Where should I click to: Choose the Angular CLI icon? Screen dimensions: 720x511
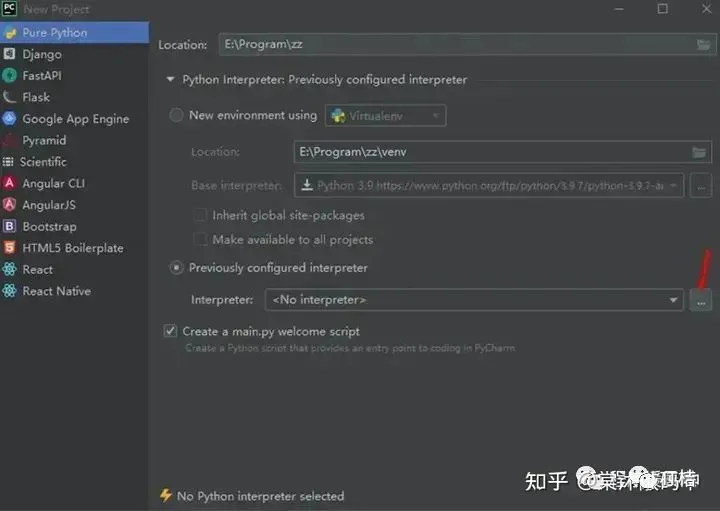[10, 183]
